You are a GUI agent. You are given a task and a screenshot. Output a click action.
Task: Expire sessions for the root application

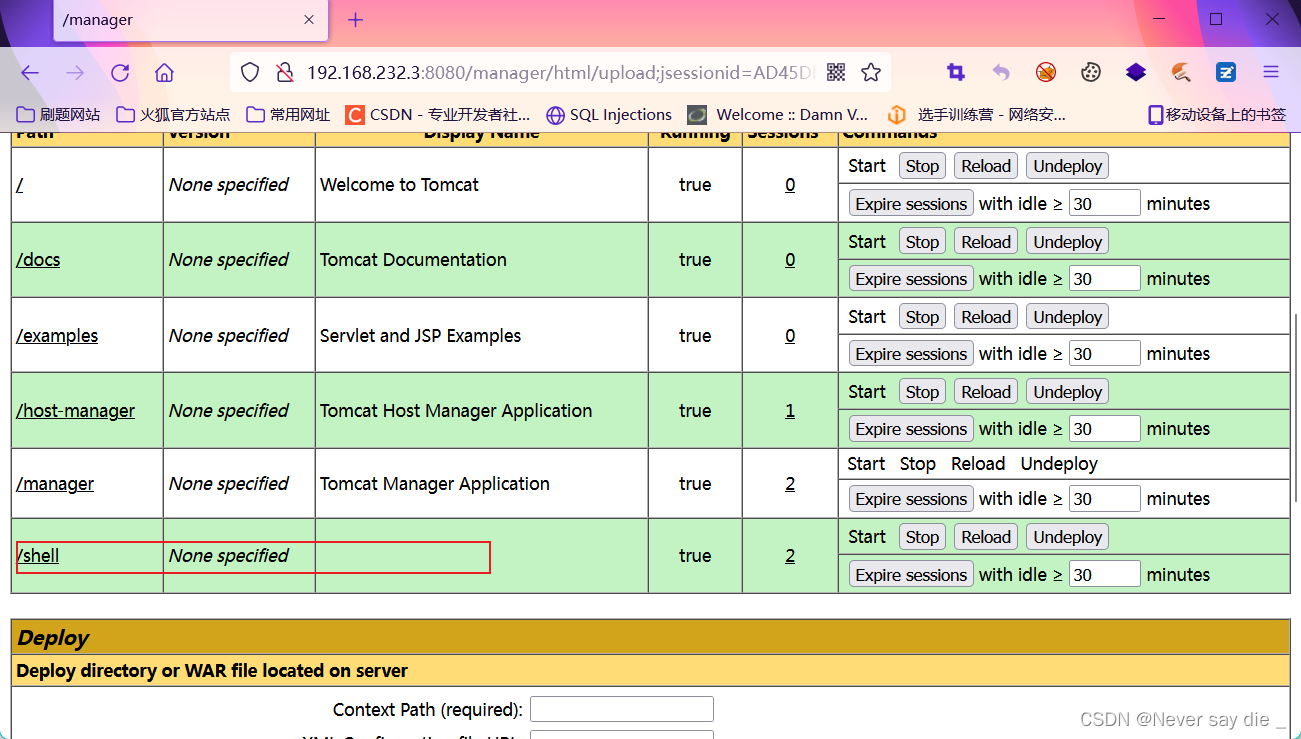911,204
